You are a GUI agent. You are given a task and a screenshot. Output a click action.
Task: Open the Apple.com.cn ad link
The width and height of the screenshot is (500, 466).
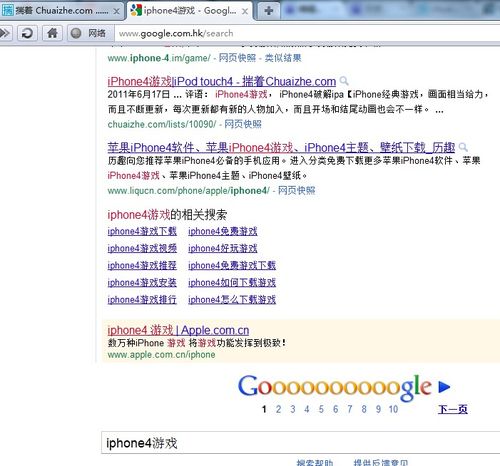[x=178, y=330]
